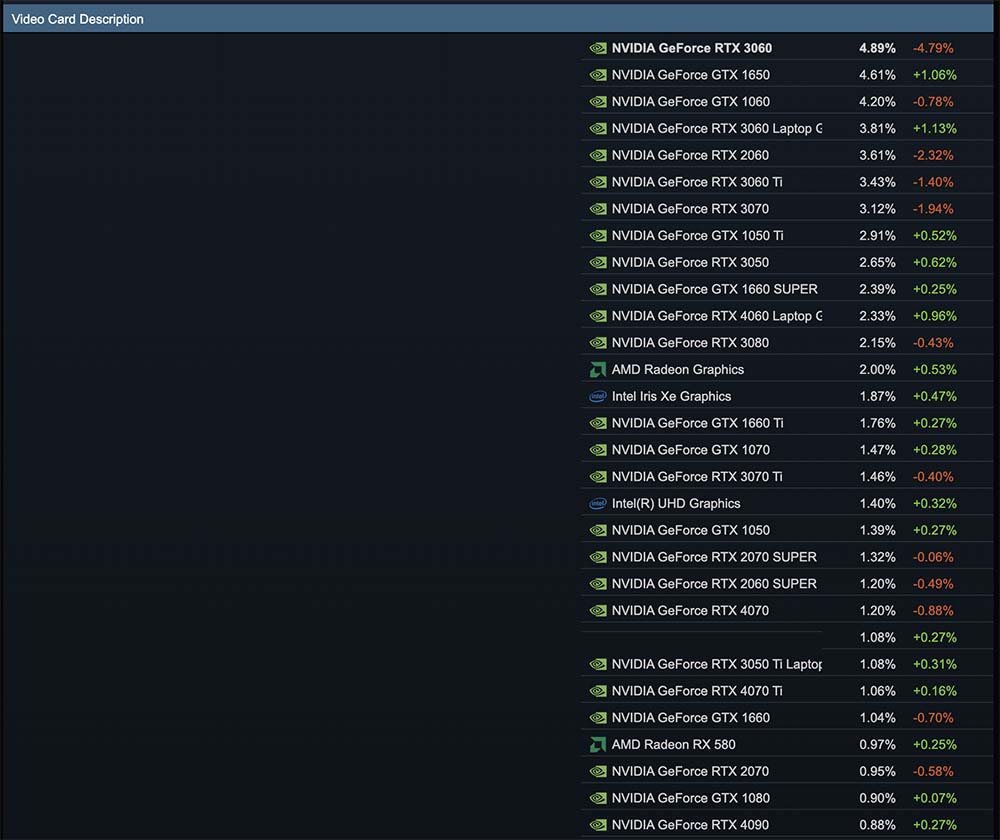Image resolution: width=1000 pixels, height=840 pixels.
Task: Select NVIDIA GeForce RTX 3060 name
Action: (691, 48)
